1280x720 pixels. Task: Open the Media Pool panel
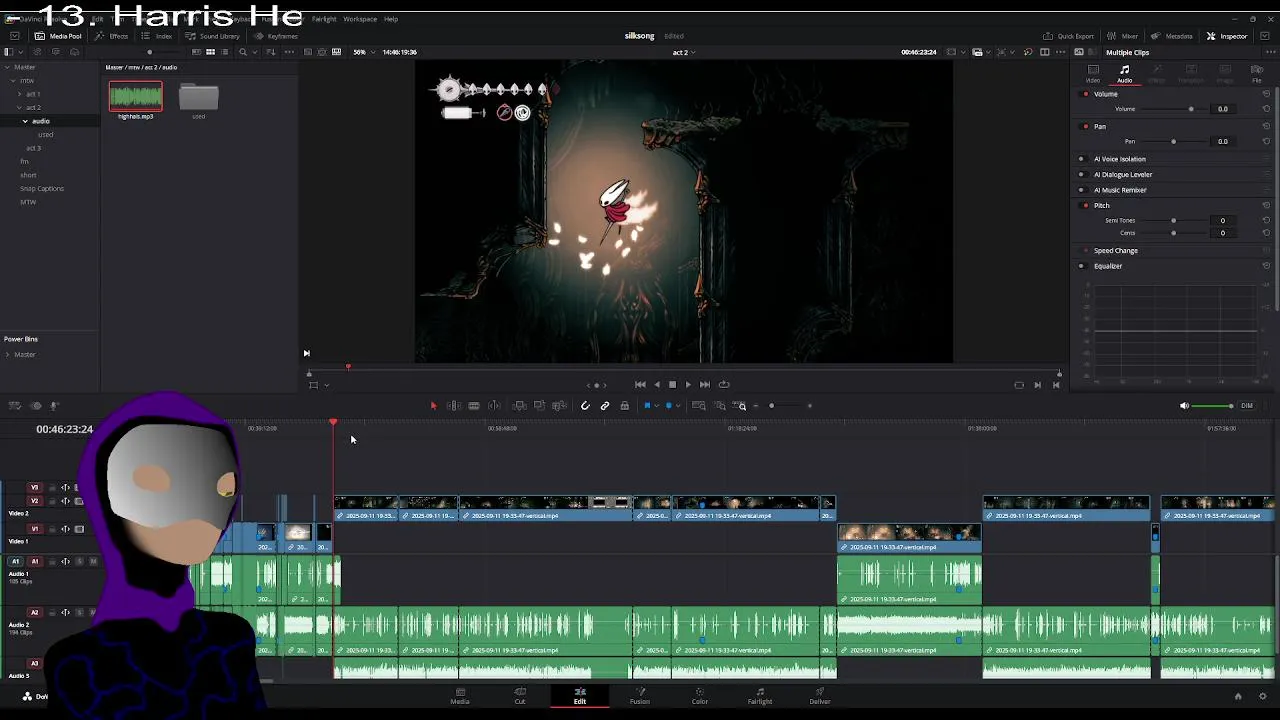click(x=59, y=36)
